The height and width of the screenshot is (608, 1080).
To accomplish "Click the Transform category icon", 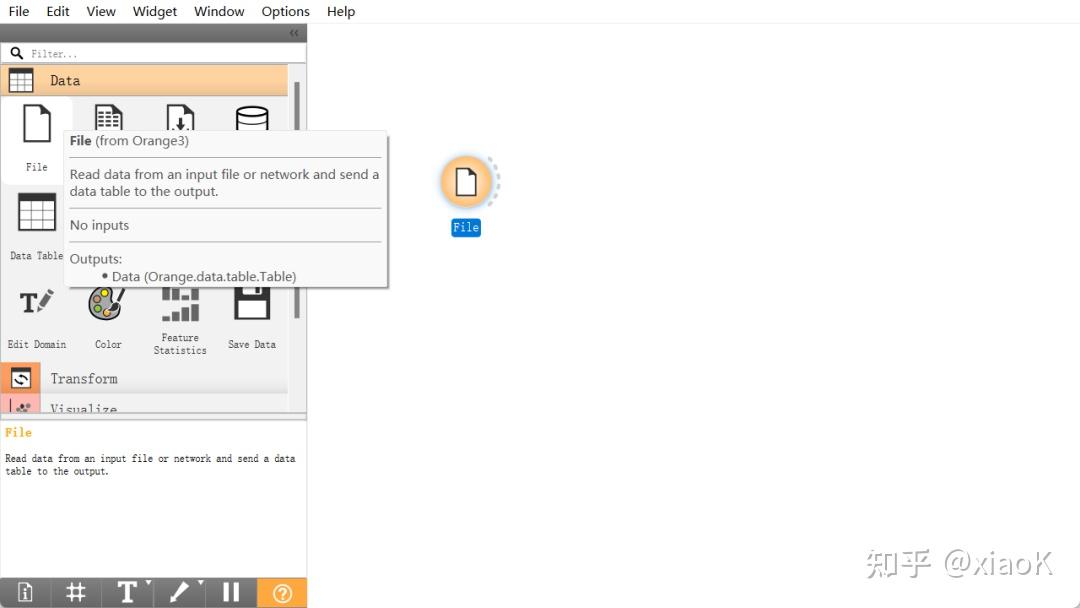I will pos(21,378).
